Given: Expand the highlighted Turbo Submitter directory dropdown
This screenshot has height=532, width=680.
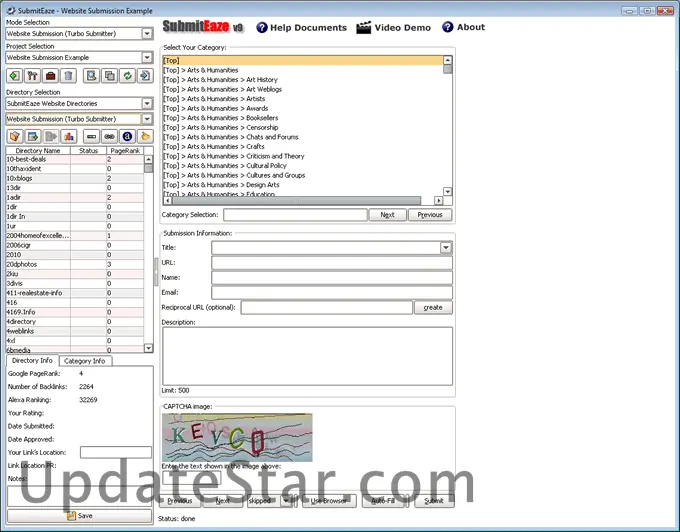Looking at the screenshot, I should [x=147, y=119].
